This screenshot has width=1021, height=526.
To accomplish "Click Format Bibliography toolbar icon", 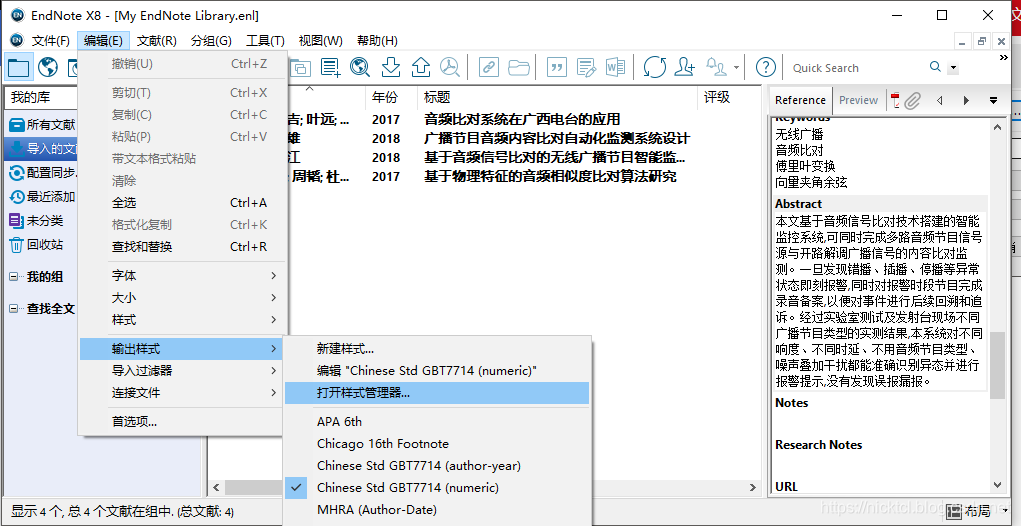I will (x=586, y=67).
